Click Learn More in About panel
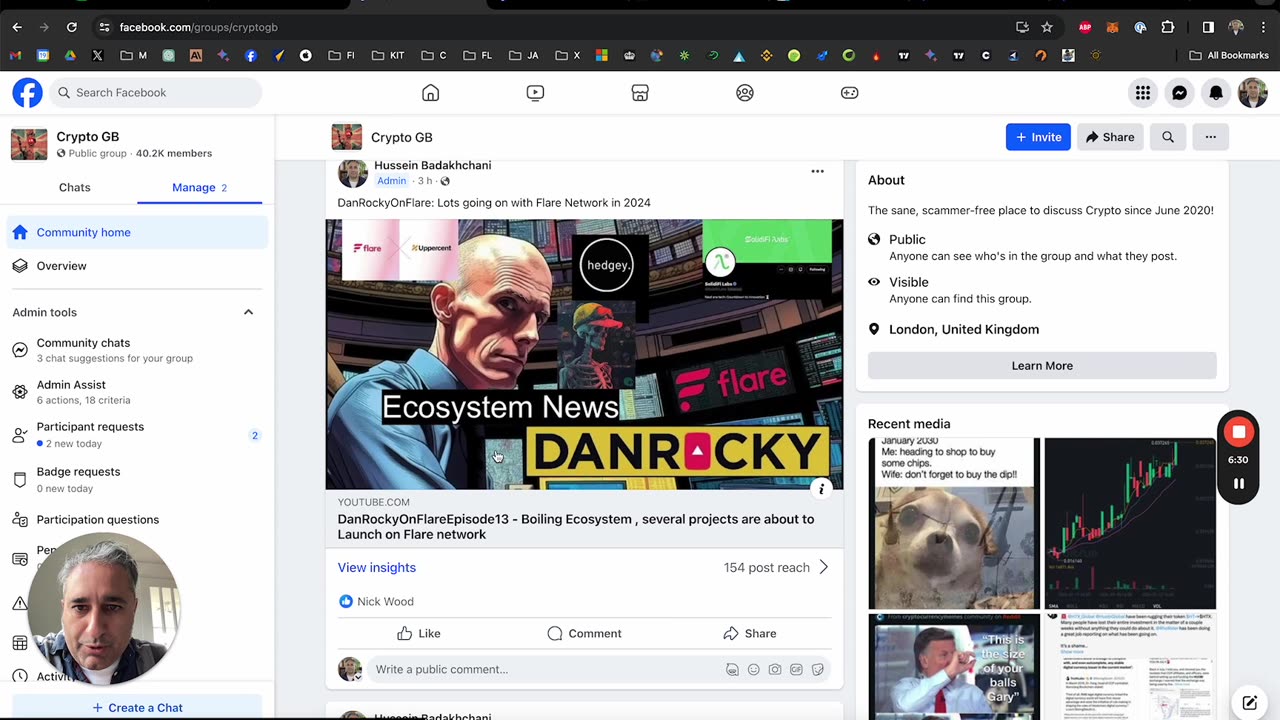 click(x=1042, y=366)
